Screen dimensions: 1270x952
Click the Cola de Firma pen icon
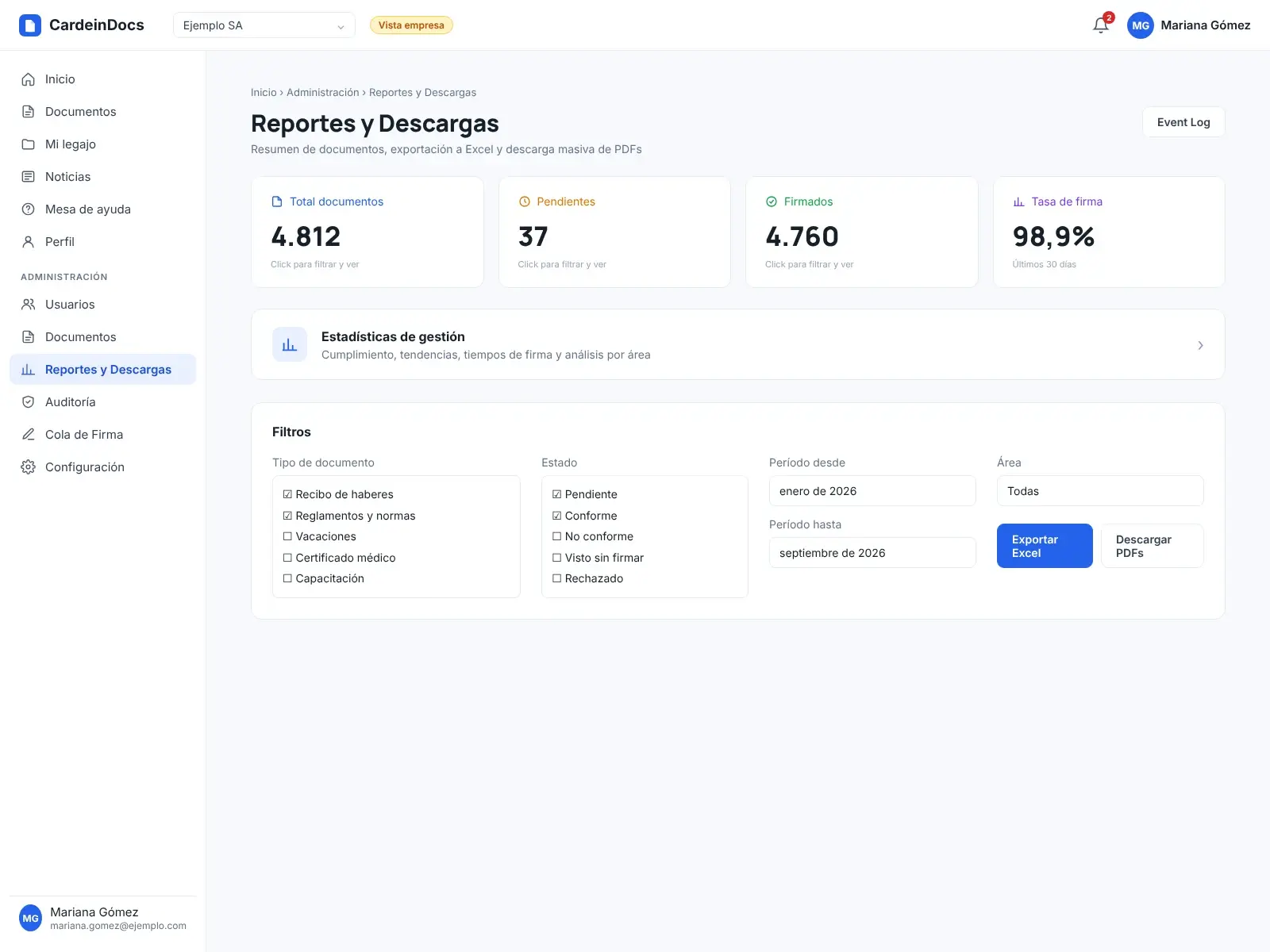(28, 435)
